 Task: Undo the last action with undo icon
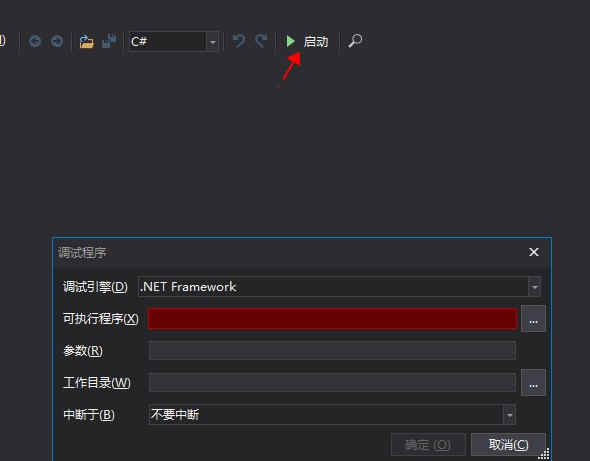coord(239,41)
